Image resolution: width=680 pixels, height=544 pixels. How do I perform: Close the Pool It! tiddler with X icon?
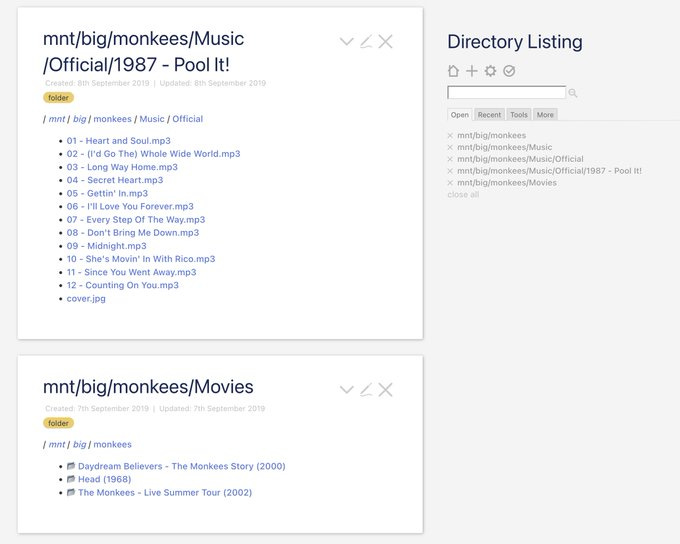[385, 42]
